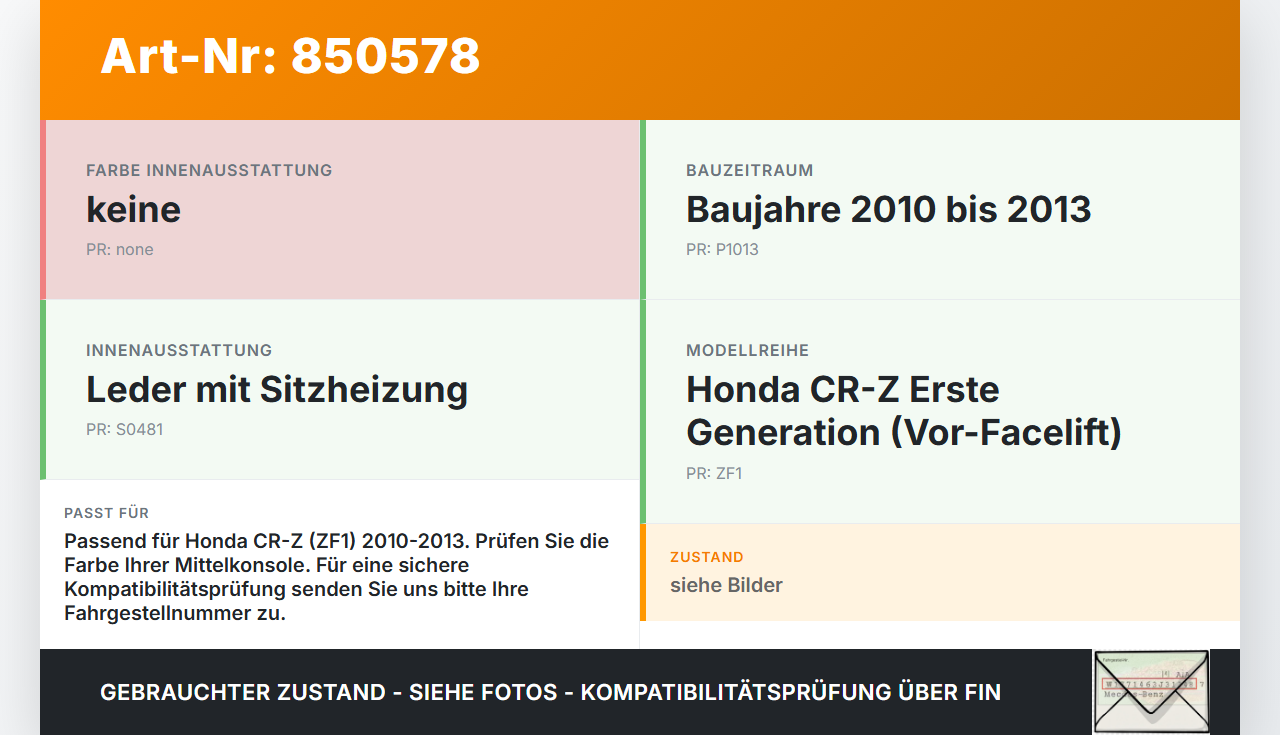This screenshot has height=736, width=1280.
Task: Click 'Baujahre 2010 bis 2013' value
Action: click(x=888, y=209)
